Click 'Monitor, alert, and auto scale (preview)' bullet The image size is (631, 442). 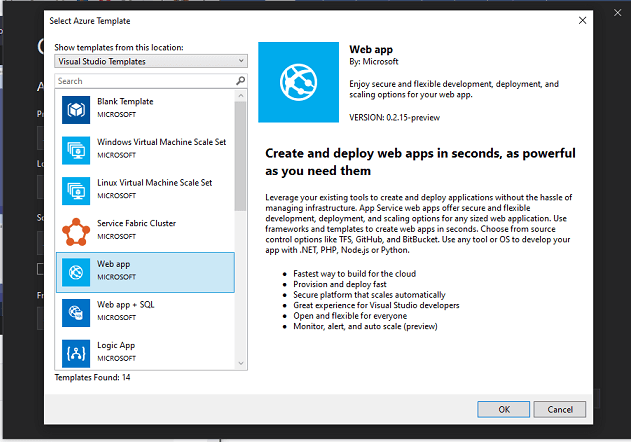[365, 326]
